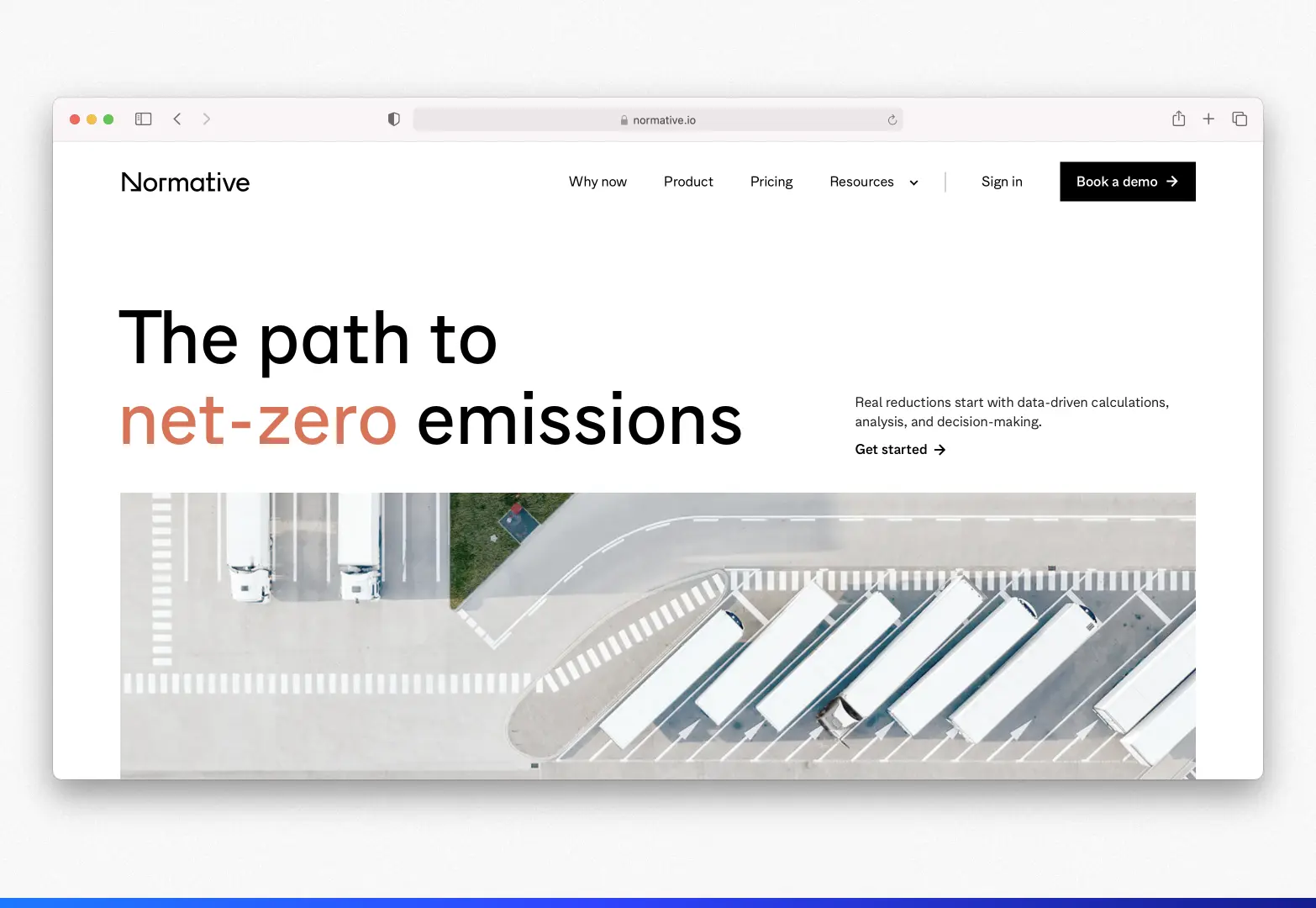Click the Sign in link

coord(1002,182)
